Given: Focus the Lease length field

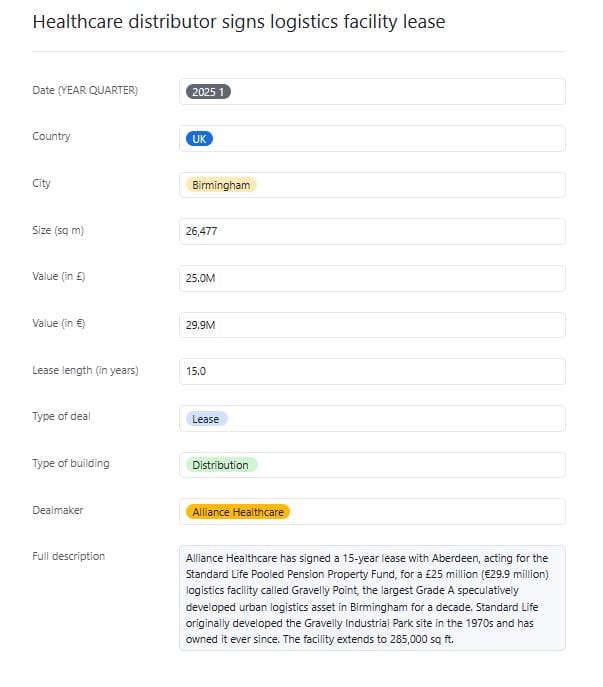Looking at the screenshot, I should (372, 372).
